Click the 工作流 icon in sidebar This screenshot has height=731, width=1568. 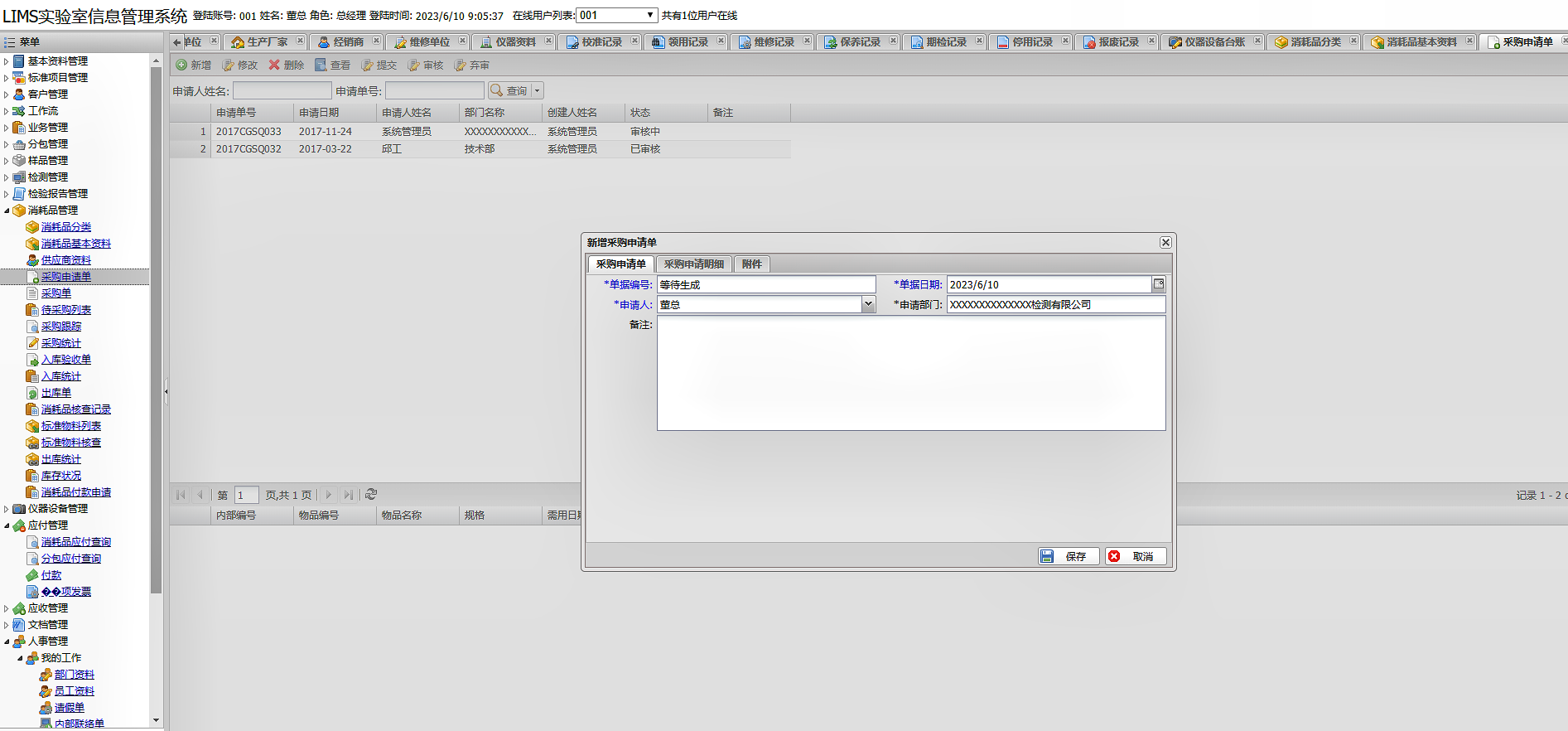coord(19,111)
